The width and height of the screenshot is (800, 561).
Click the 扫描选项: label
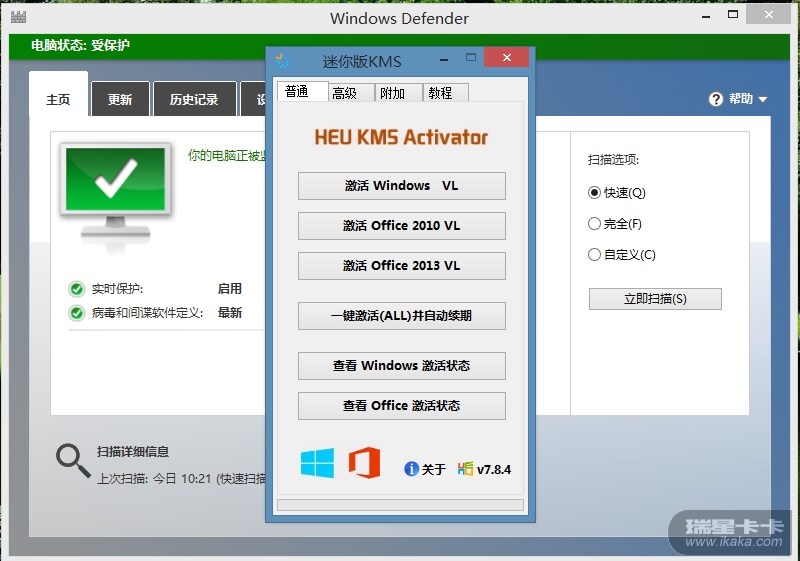613,160
